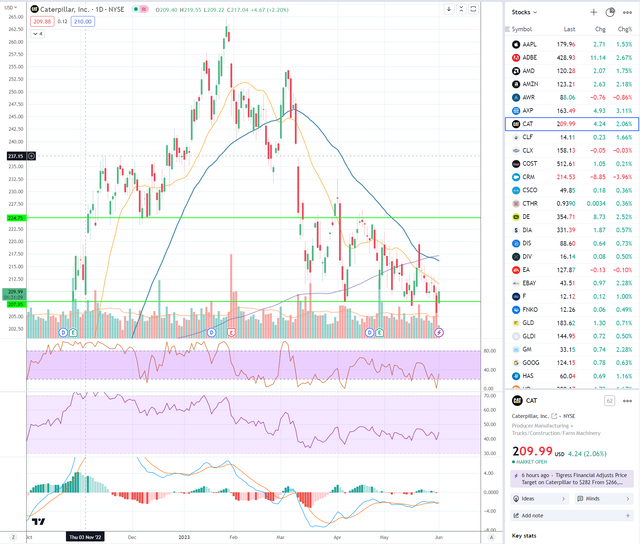Expand the collapsed indicators legend showing 4
Image resolution: width=640 pixels, height=544 pixels.
[38, 34]
